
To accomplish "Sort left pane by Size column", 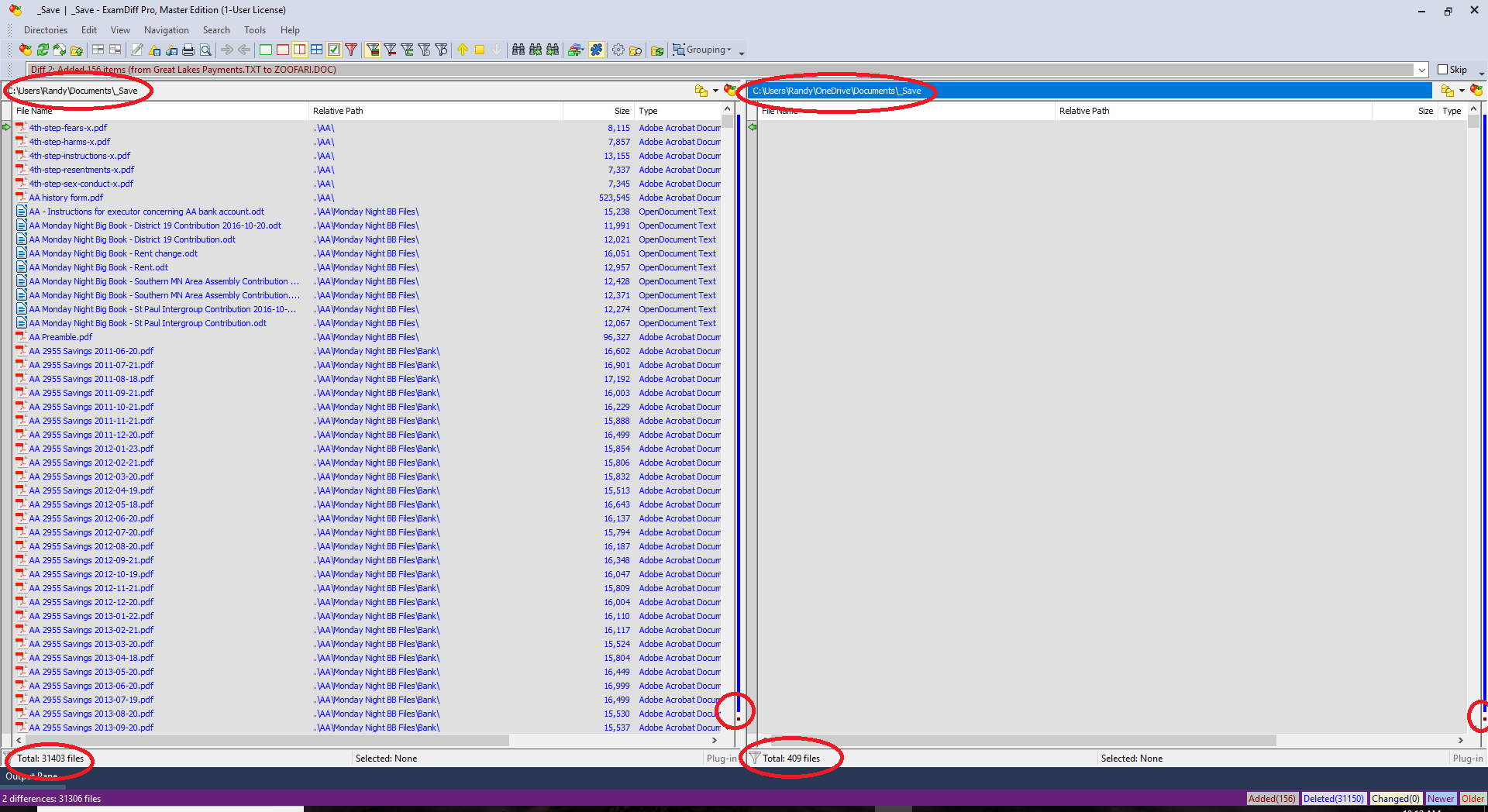I will point(598,111).
